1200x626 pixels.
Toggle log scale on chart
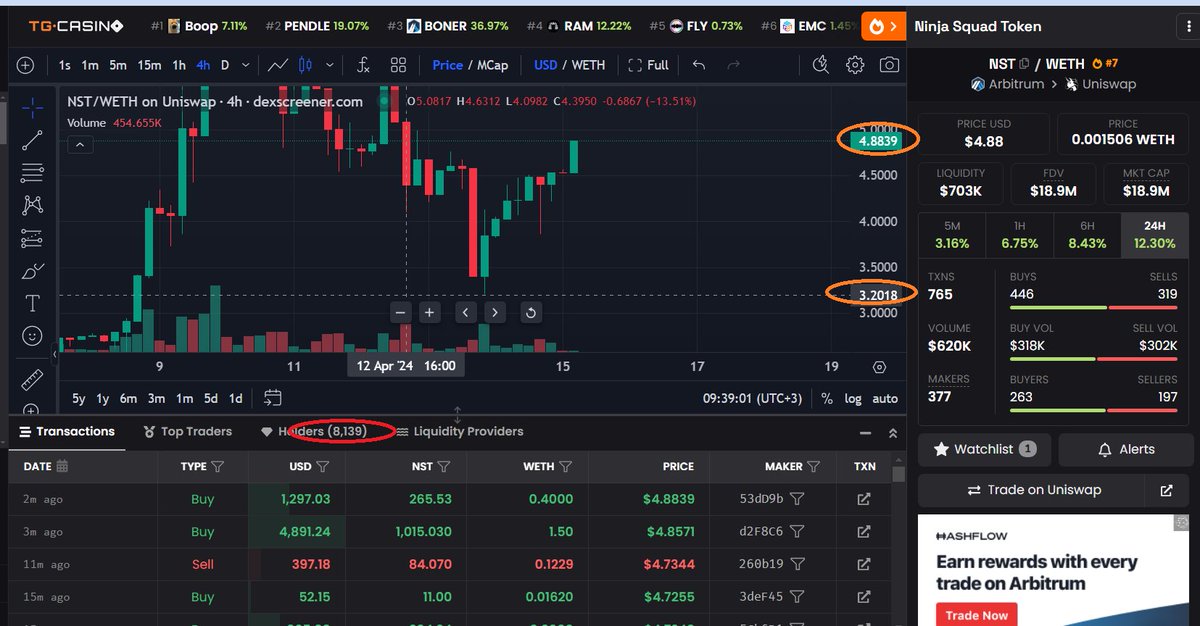pos(852,398)
